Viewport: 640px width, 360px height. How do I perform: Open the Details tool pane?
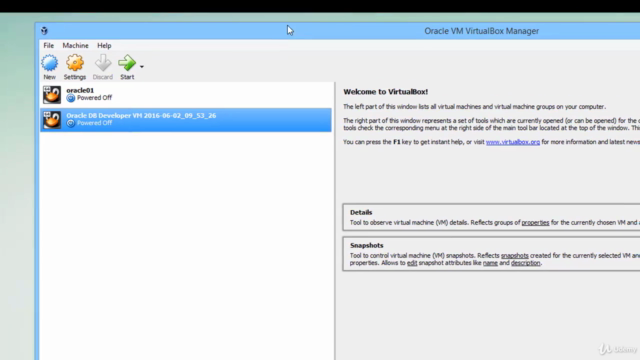[491, 217]
